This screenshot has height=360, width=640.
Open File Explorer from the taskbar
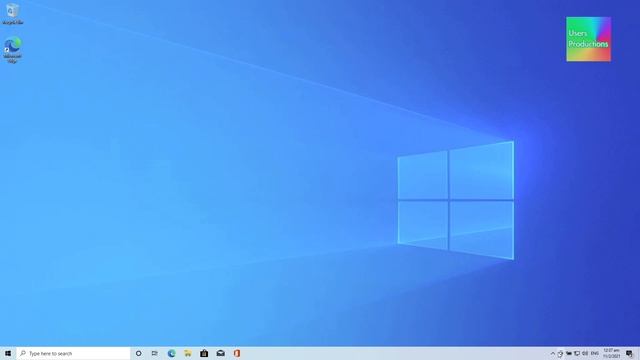188,353
